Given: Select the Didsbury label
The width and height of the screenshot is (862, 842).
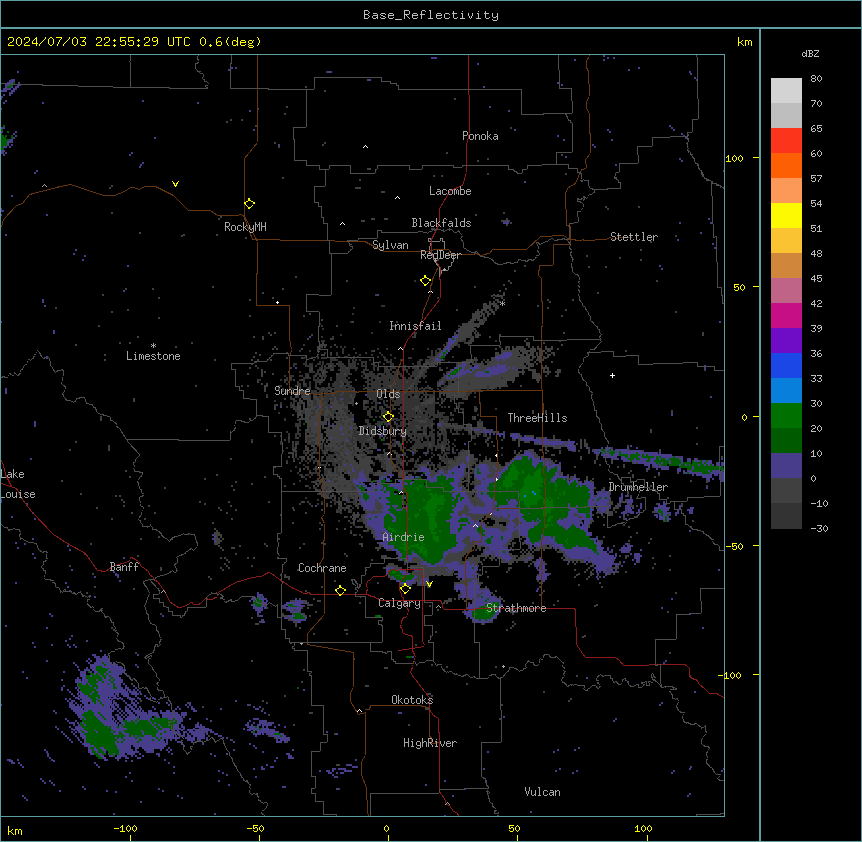Looking at the screenshot, I should pos(383,431).
